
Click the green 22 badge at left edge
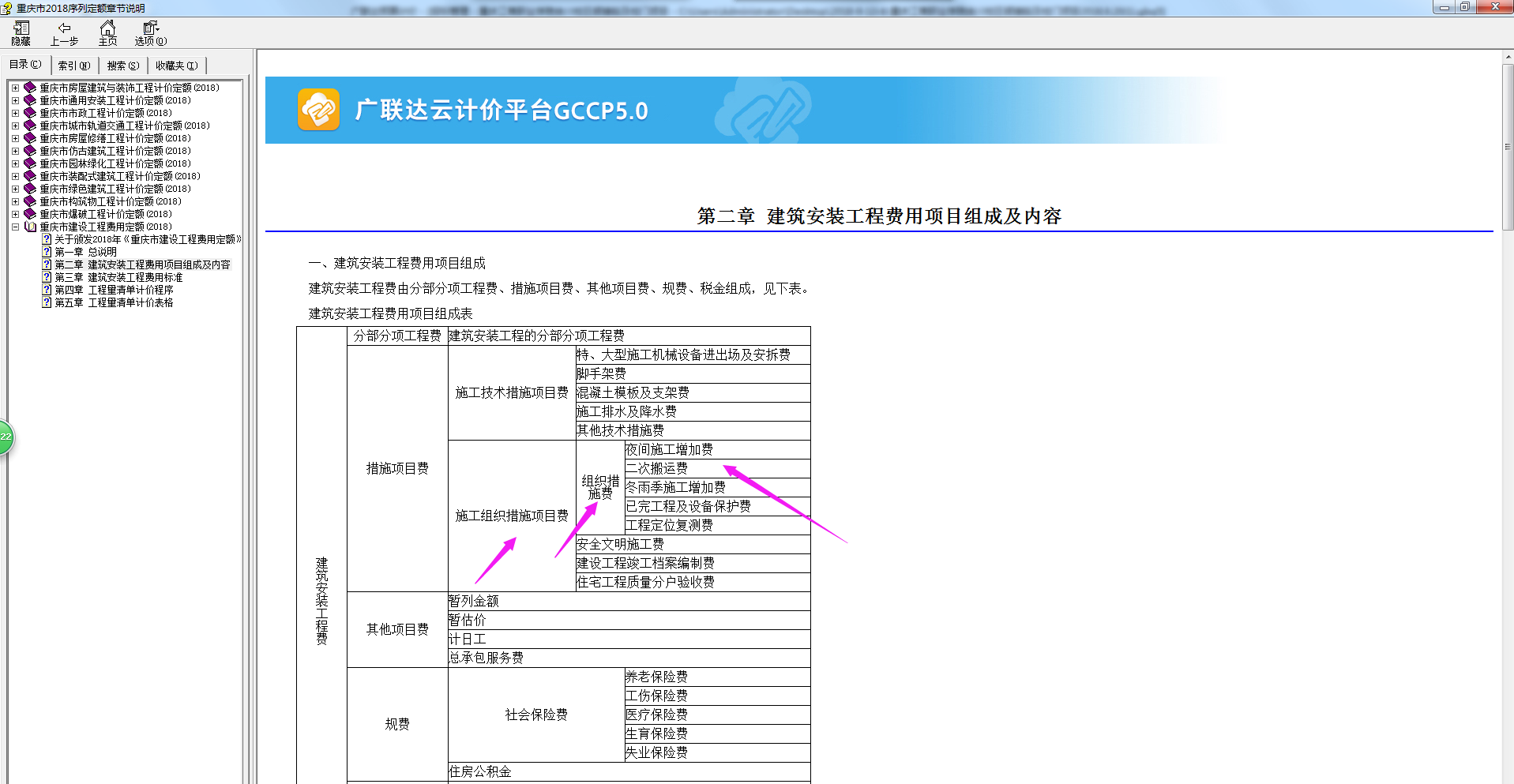[x=5, y=437]
